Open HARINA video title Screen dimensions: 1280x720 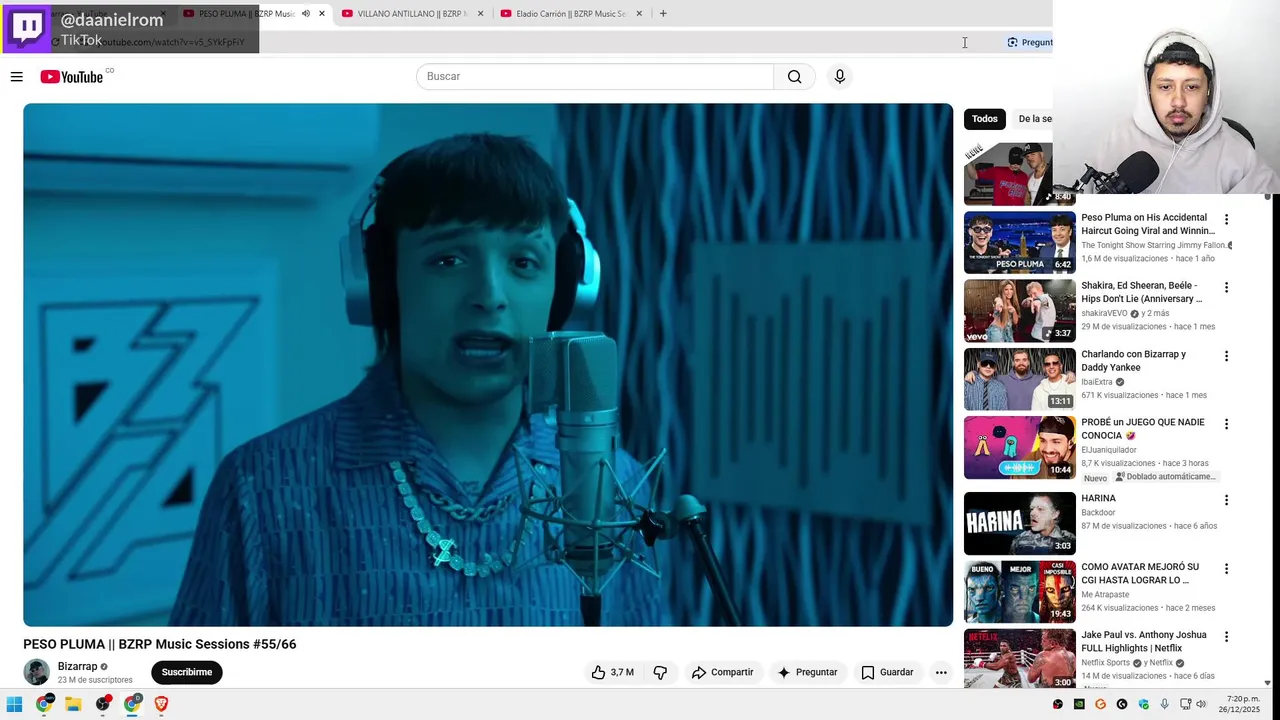tap(1098, 498)
